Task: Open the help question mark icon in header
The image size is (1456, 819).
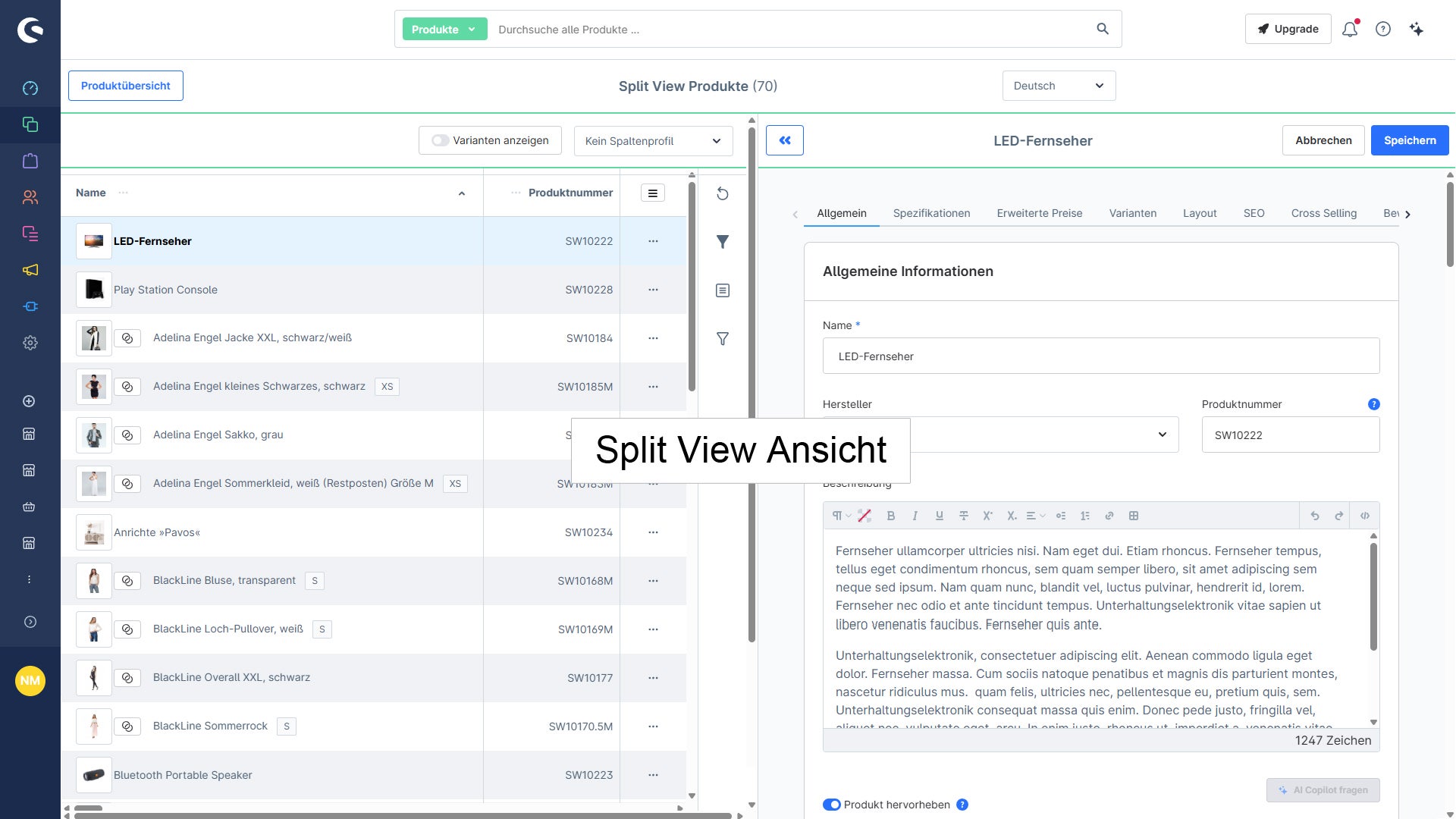Action: point(1383,29)
